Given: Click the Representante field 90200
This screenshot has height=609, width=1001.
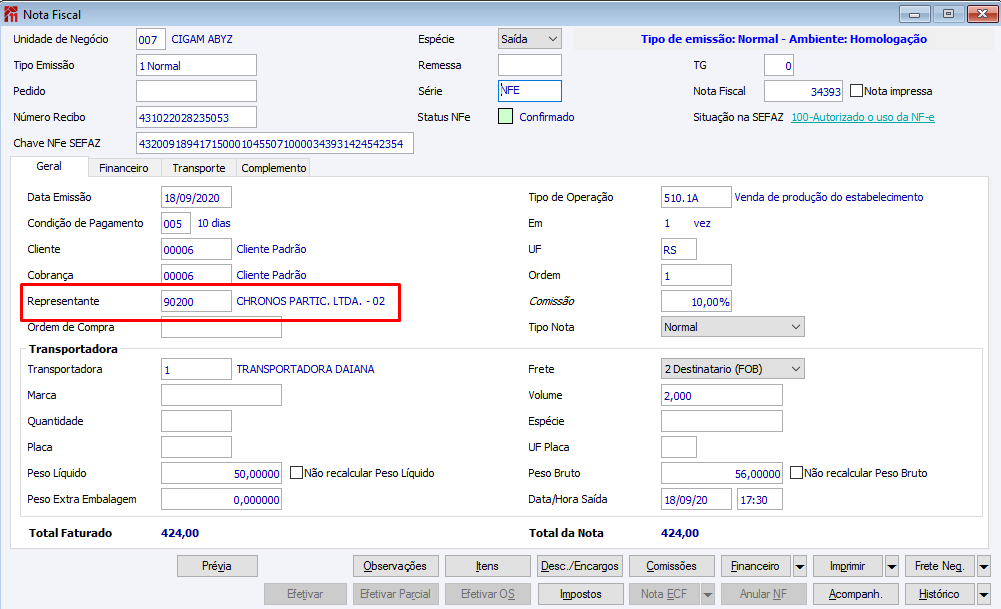Looking at the screenshot, I should (196, 301).
